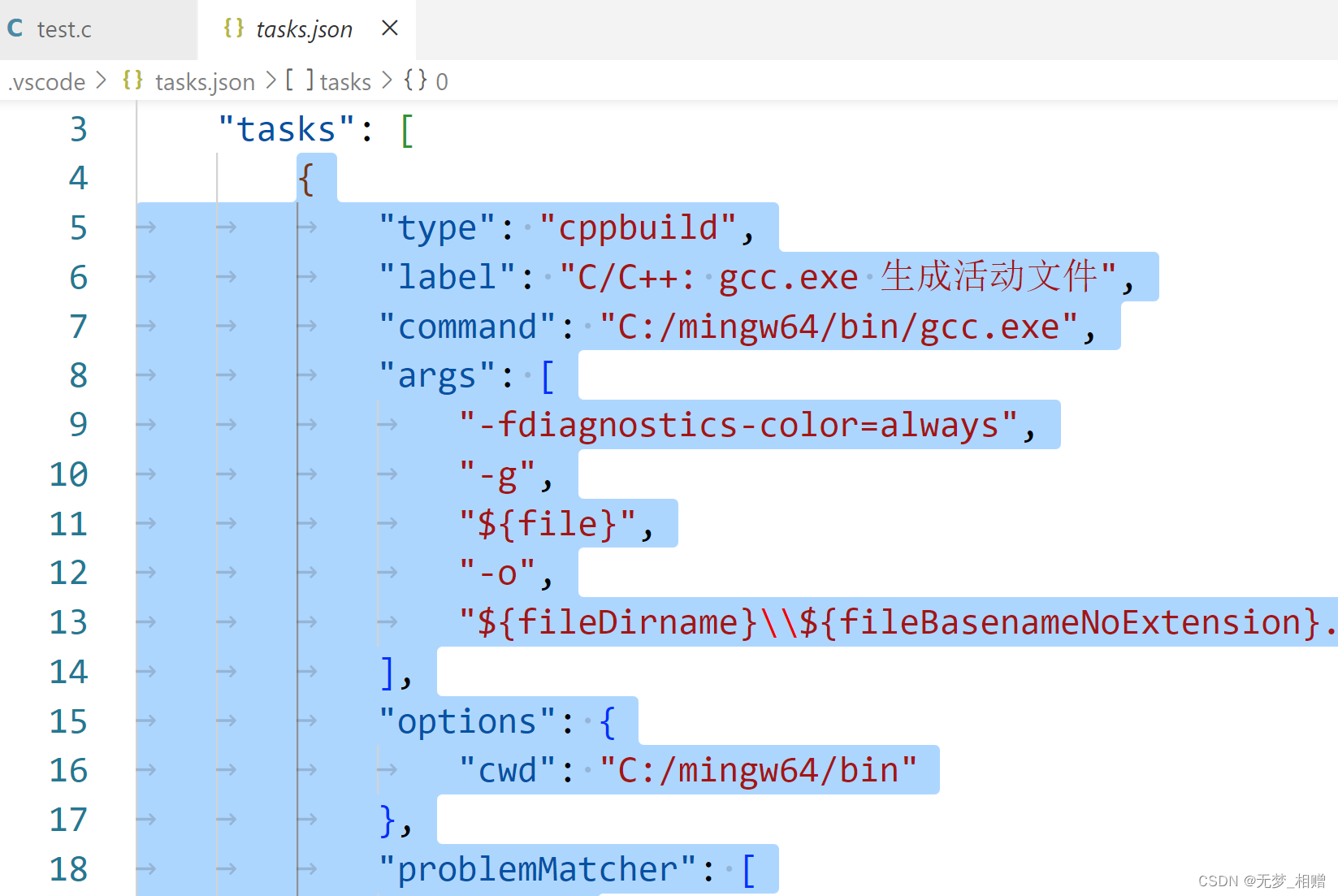Click the C file icon on test.c tab
This screenshot has width=1338, height=896.
(x=15, y=29)
